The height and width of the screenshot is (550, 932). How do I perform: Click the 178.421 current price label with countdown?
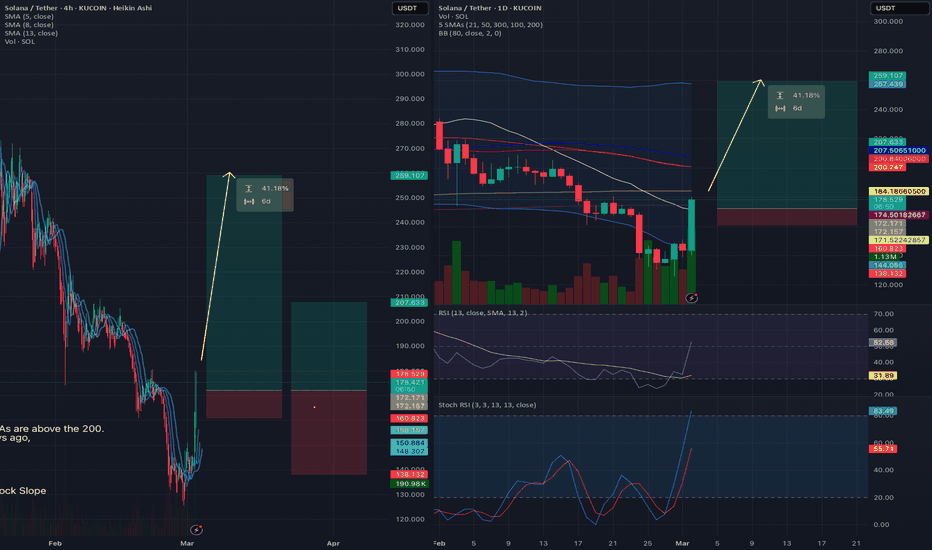[409, 385]
